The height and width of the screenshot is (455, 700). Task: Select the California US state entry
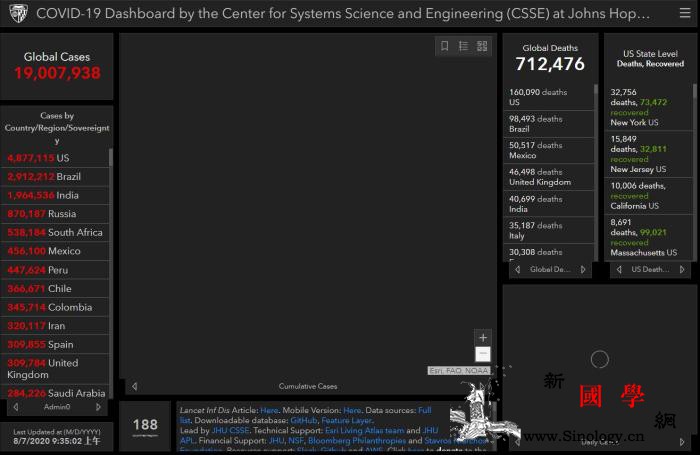[x=649, y=196]
